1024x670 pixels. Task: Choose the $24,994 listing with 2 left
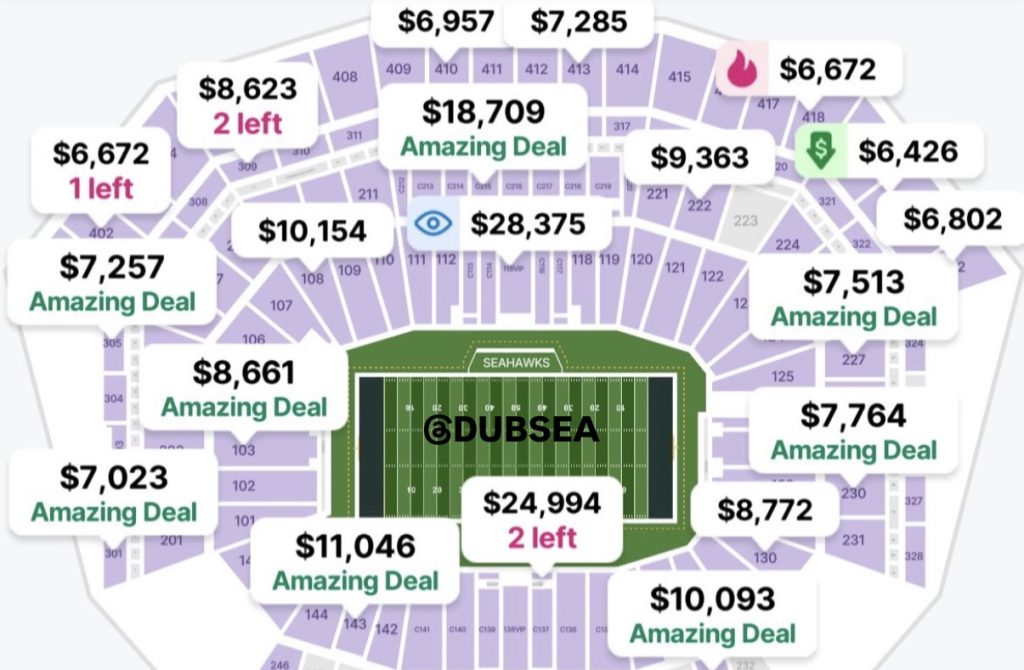[542, 518]
